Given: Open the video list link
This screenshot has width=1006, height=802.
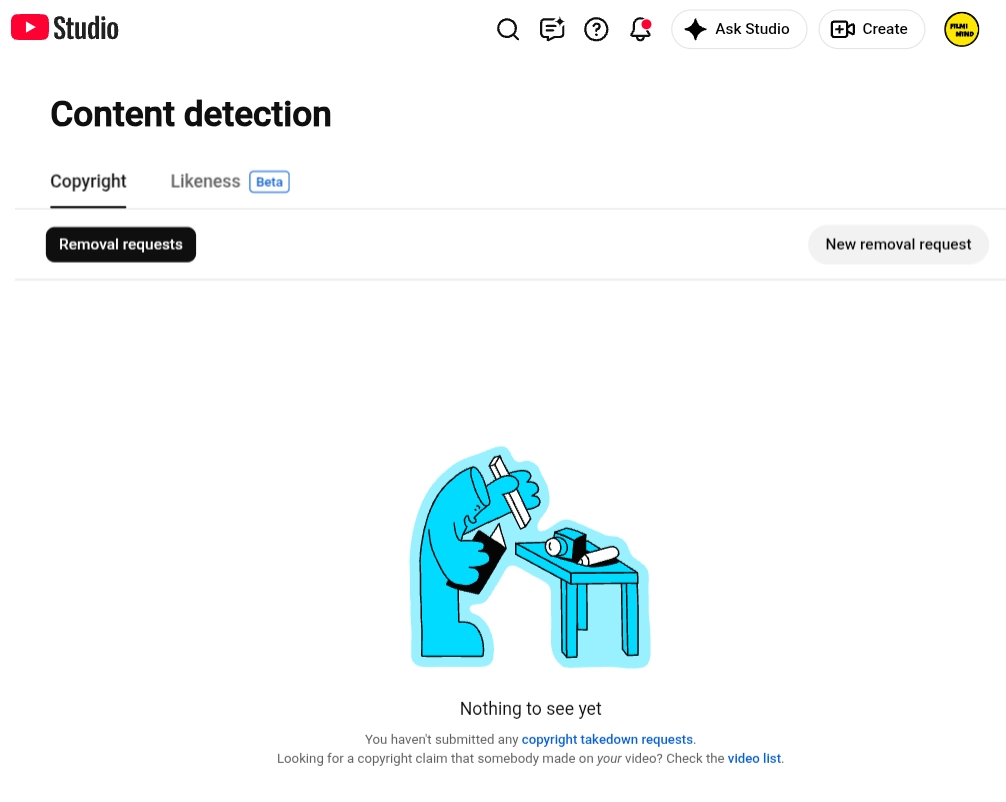Looking at the screenshot, I should pos(754,758).
